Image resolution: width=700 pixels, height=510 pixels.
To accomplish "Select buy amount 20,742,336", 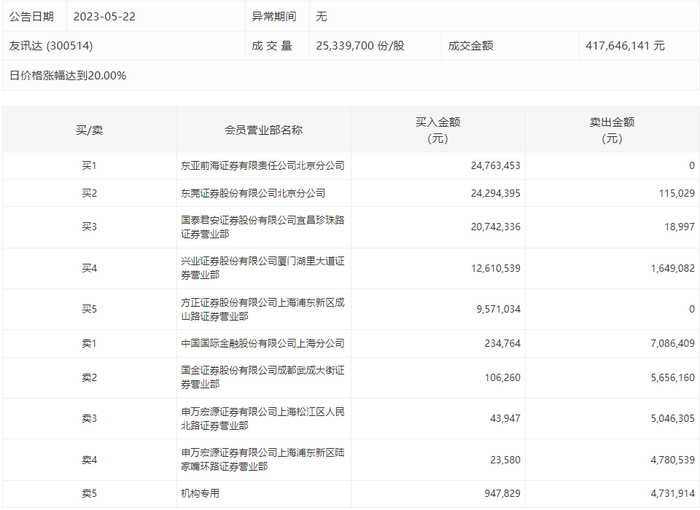I will pyautogui.click(x=496, y=227).
